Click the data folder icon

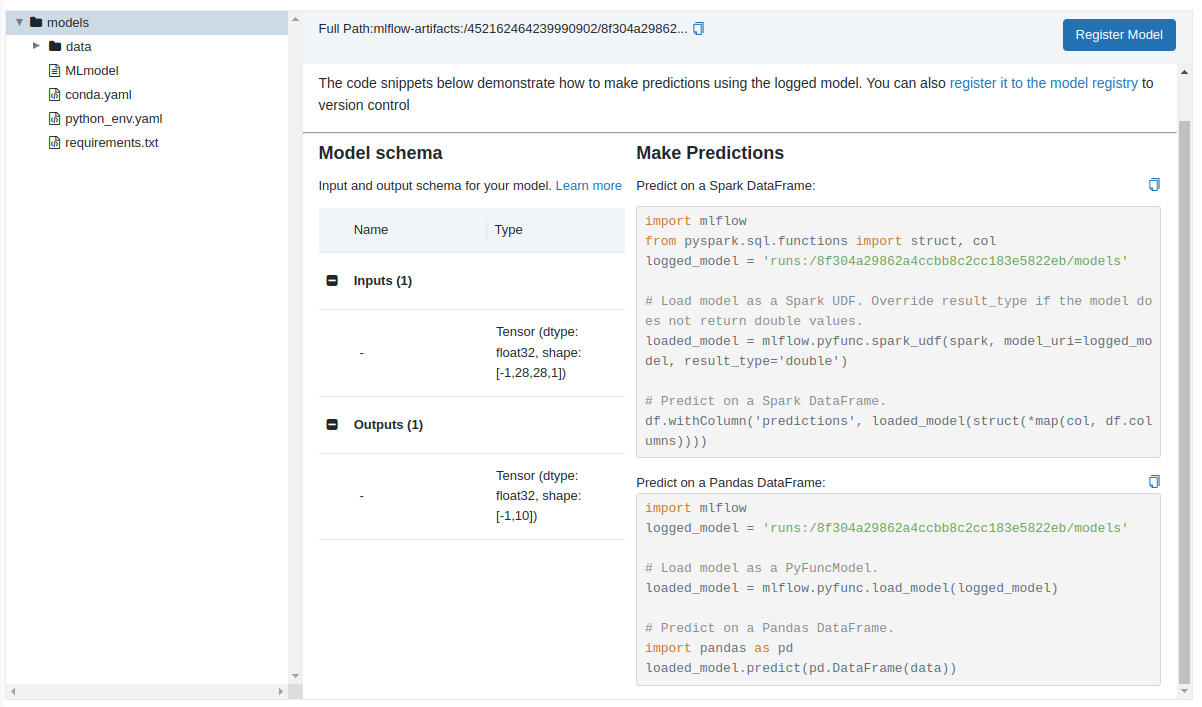point(55,46)
